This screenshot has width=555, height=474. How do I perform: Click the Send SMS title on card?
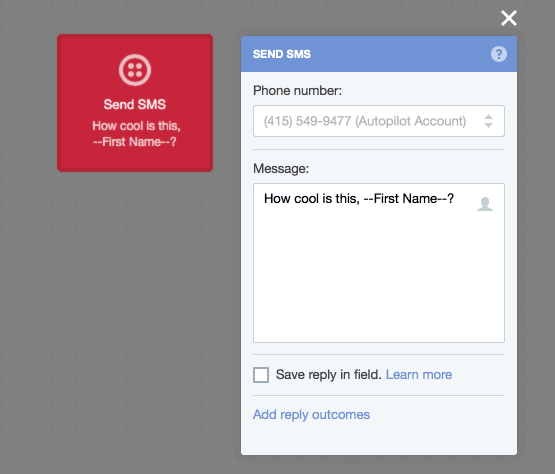tap(135, 104)
